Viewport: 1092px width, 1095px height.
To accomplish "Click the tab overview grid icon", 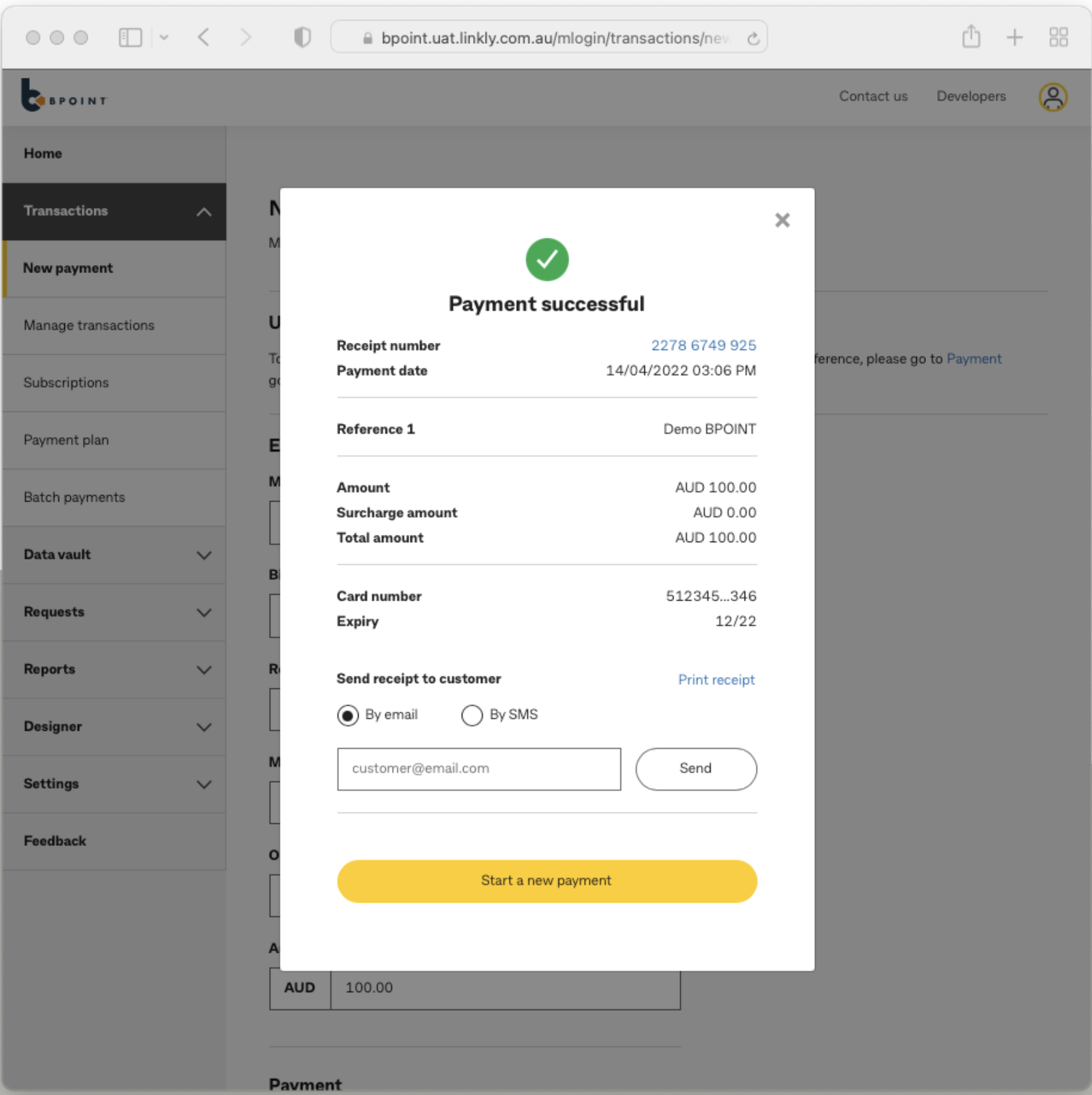I will pyautogui.click(x=1058, y=37).
